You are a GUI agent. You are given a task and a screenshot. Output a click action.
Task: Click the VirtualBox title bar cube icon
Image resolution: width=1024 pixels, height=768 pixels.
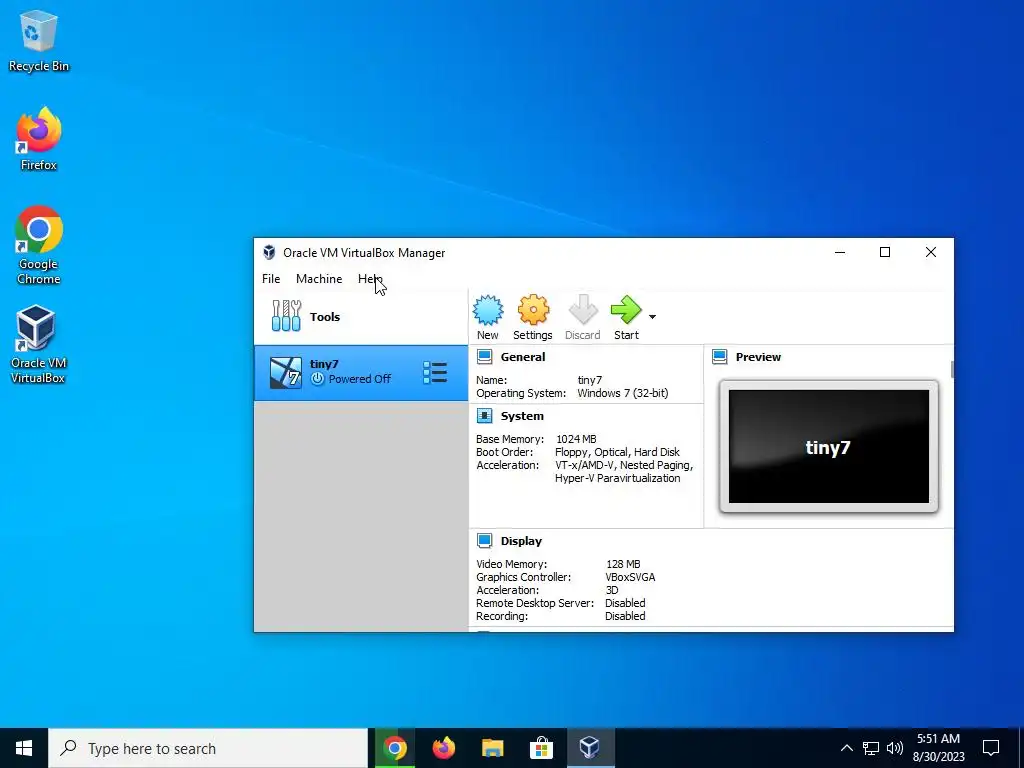click(x=269, y=253)
